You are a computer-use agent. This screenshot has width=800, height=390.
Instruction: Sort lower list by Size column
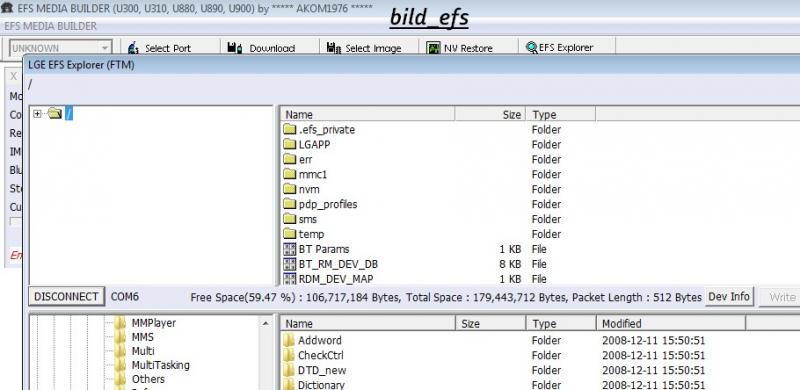pyautogui.click(x=490, y=324)
